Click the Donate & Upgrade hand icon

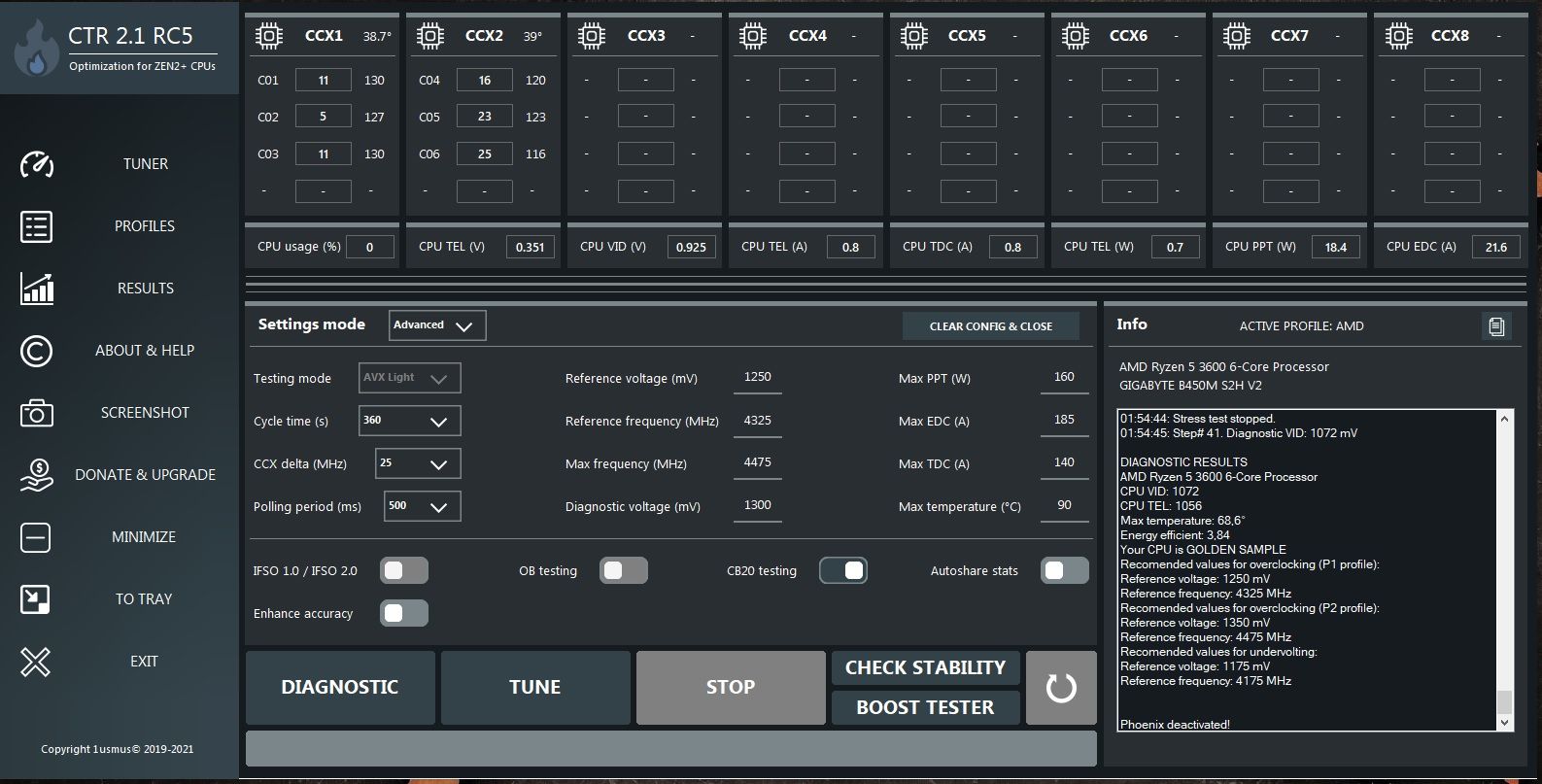tap(36, 475)
